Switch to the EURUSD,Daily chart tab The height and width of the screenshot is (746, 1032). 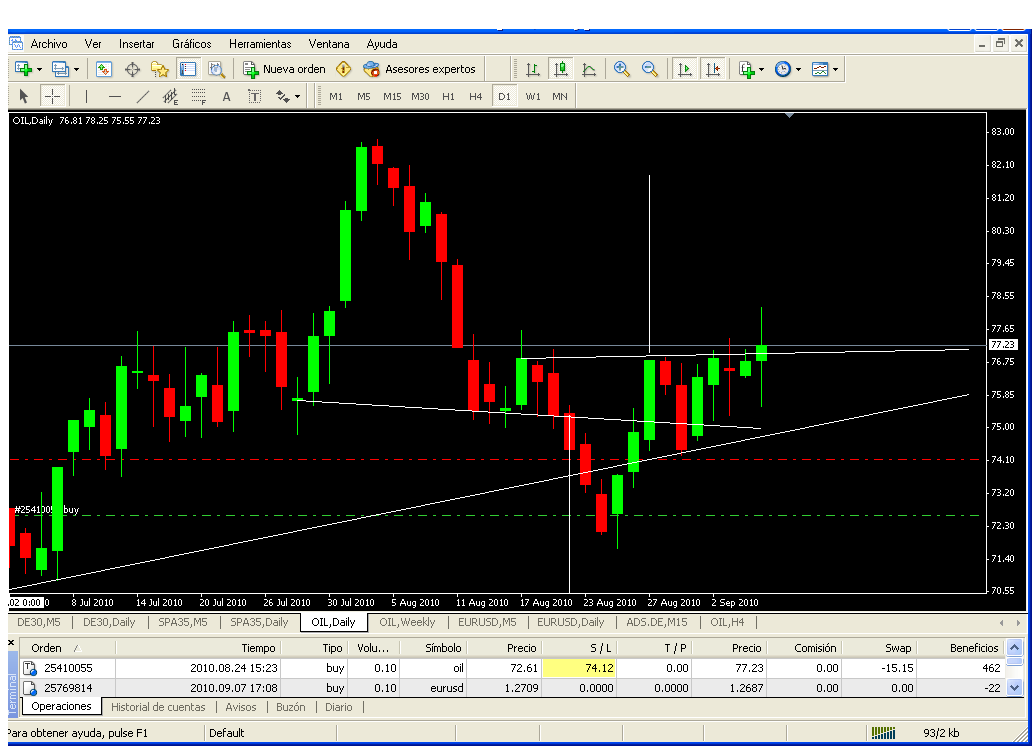click(x=570, y=622)
